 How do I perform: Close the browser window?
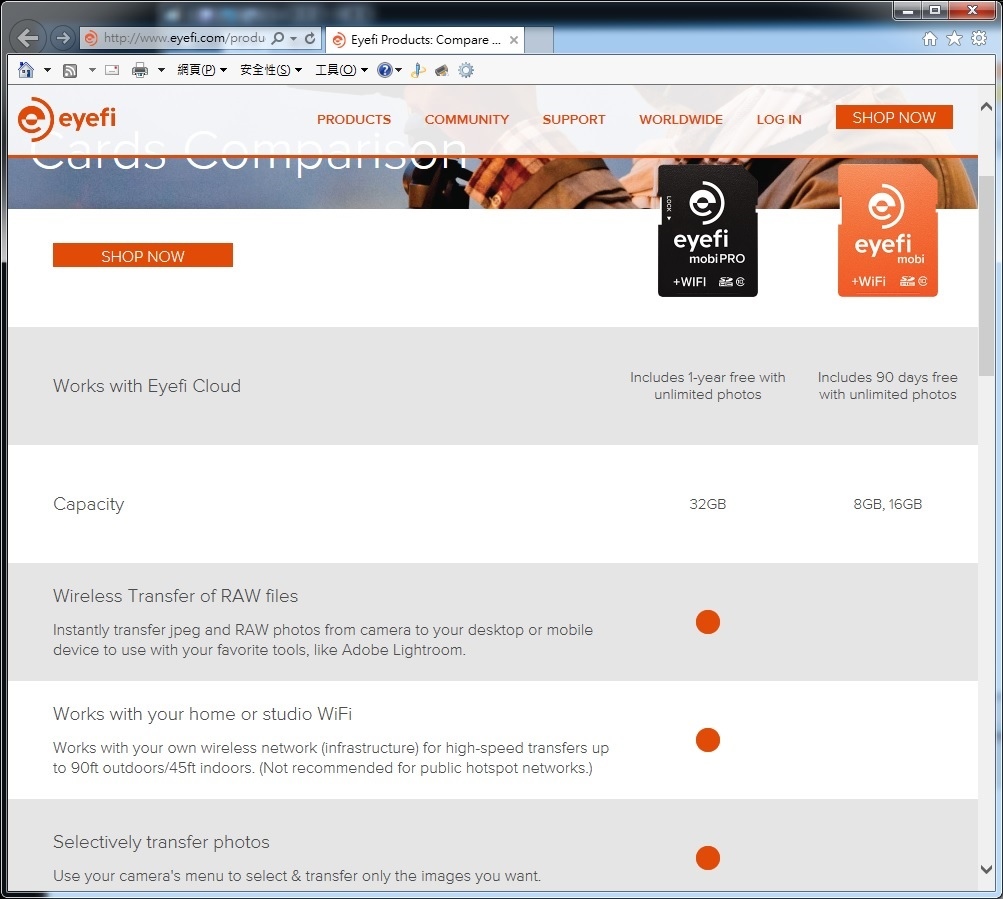click(x=972, y=10)
